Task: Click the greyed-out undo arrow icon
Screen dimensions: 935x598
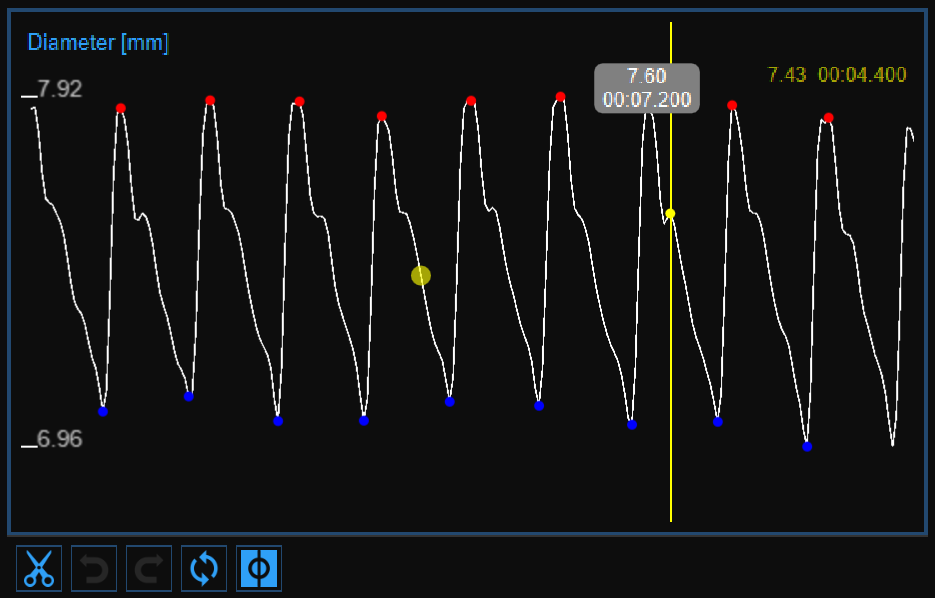Action: pyautogui.click(x=94, y=568)
